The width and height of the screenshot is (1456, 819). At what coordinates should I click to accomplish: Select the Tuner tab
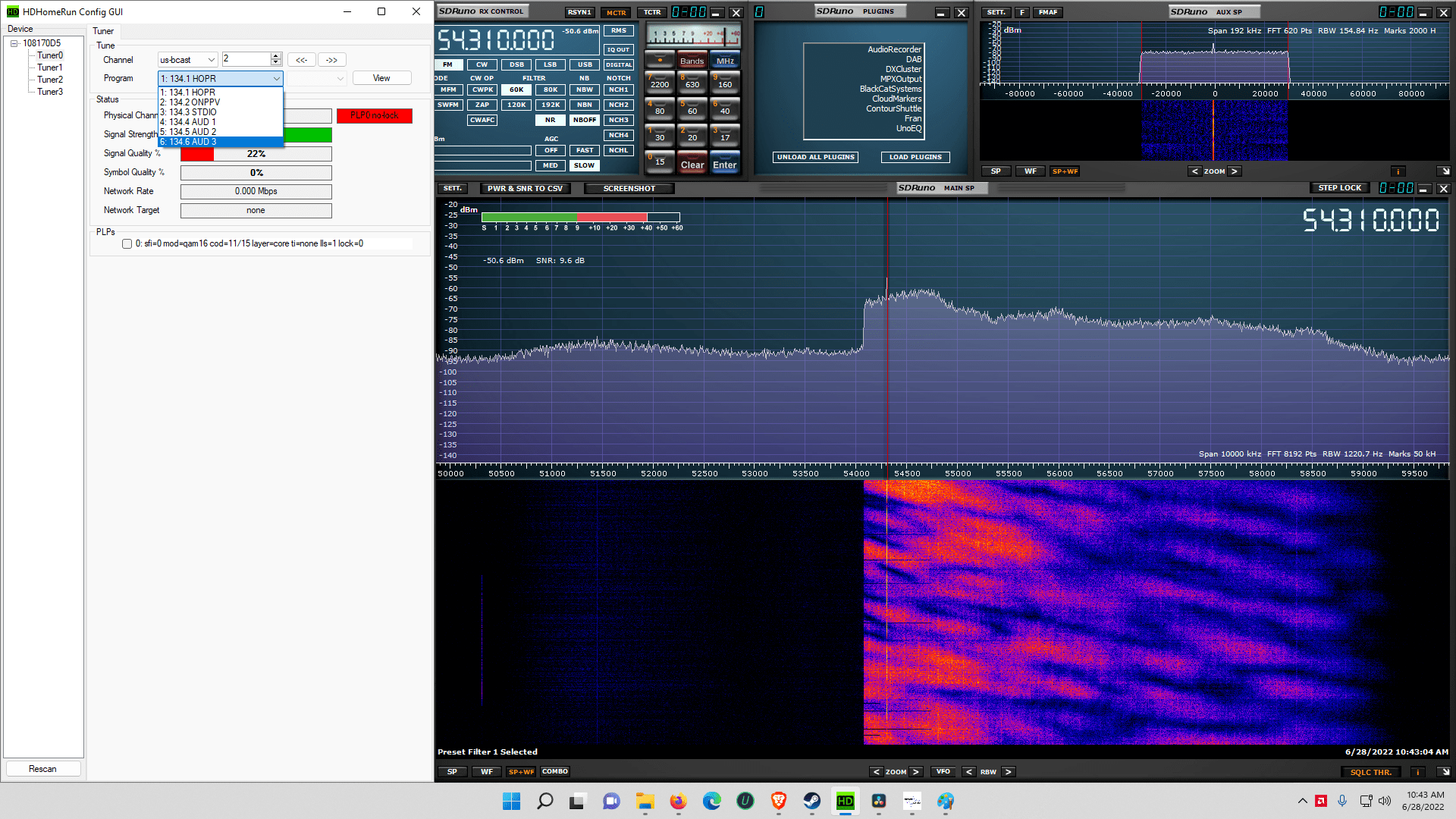(103, 31)
